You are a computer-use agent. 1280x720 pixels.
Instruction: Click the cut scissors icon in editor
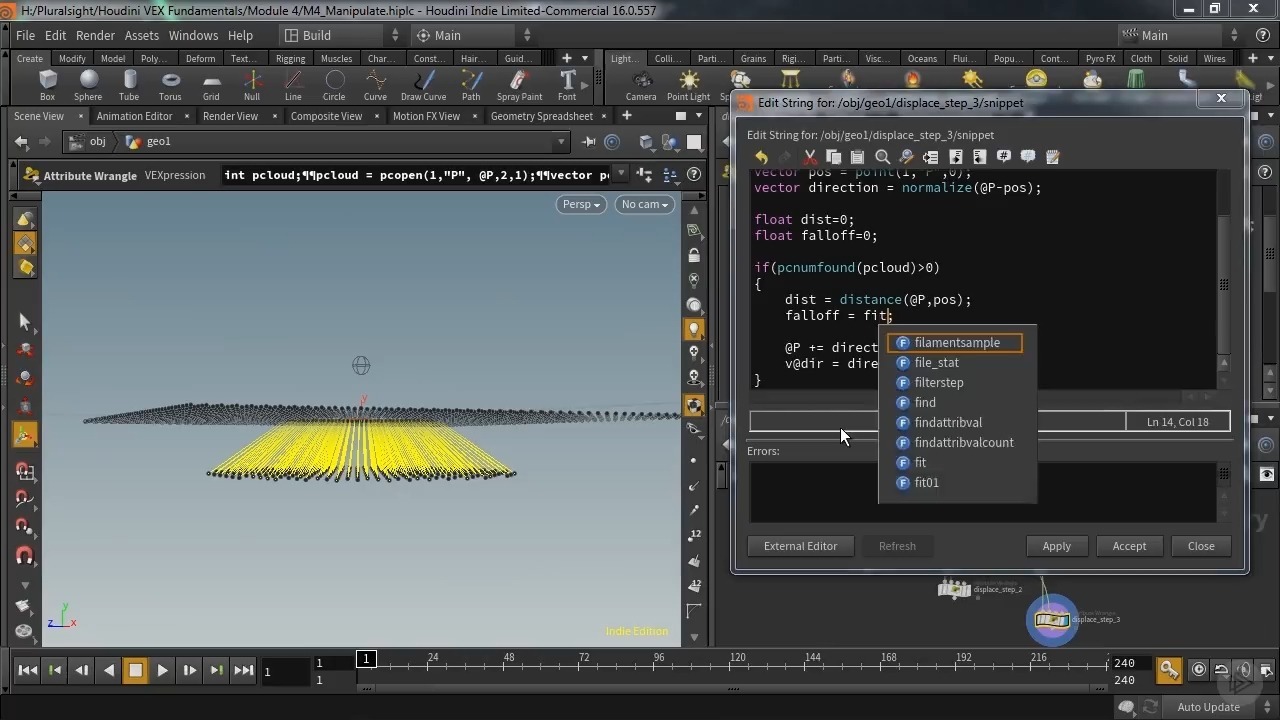pos(810,157)
